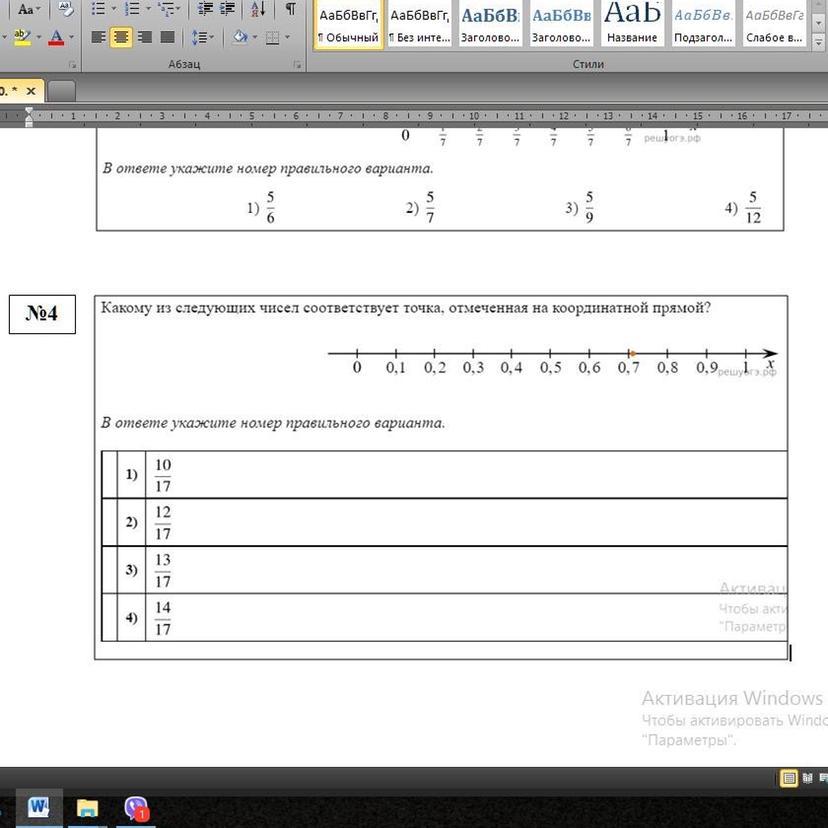Decrease paragraph indent
Viewport: 828px width, 828px height.
pyautogui.click(x=205, y=8)
